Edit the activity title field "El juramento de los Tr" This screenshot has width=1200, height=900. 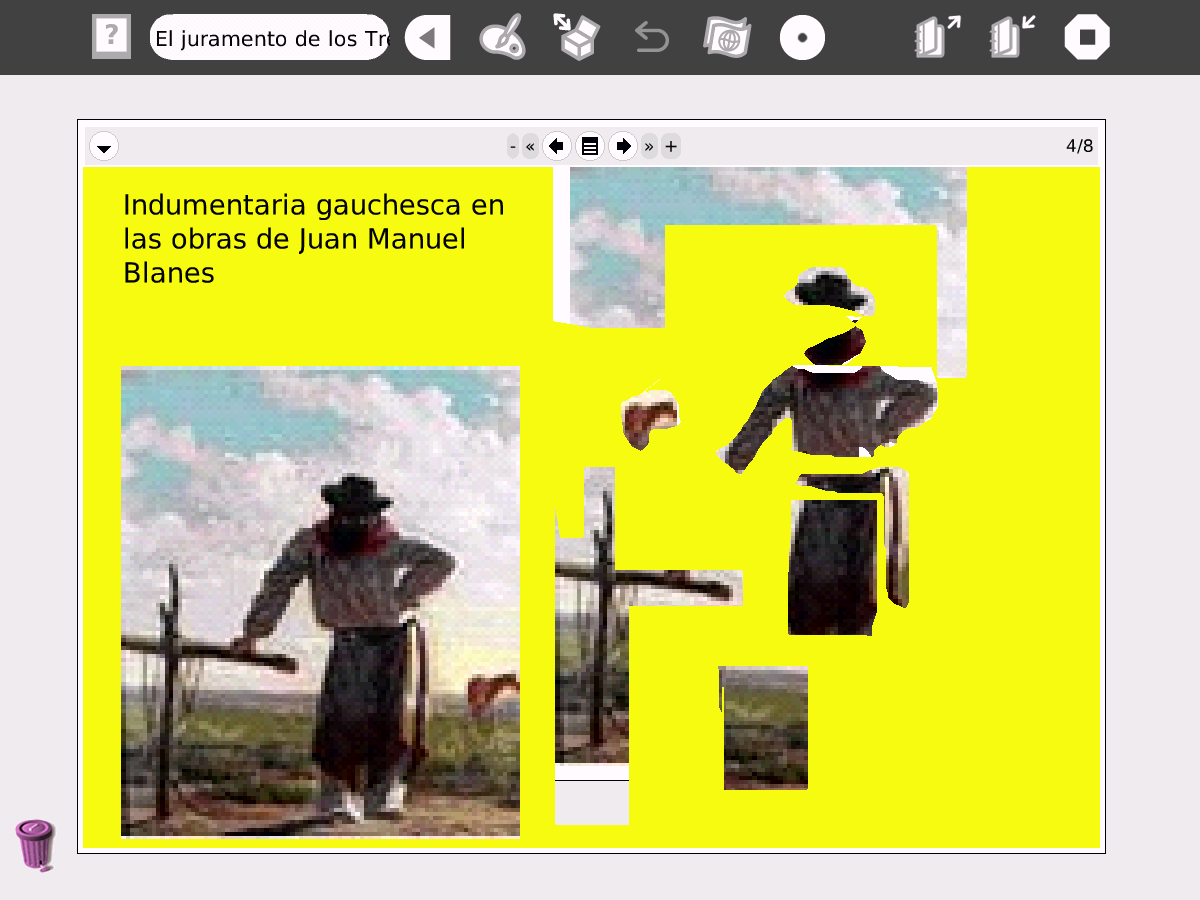pyautogui.click(x=269, y=38)
